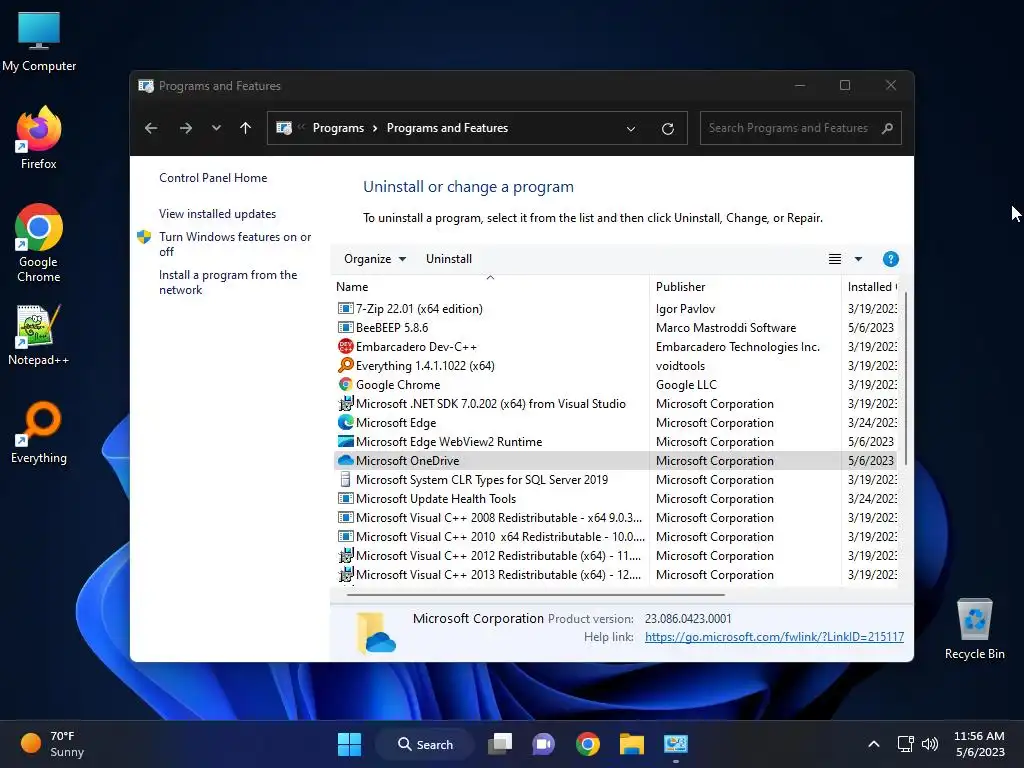Expand address bar history dropdown
The image size is (1024, 768).
pyautogui.click(x=631, y=129)
